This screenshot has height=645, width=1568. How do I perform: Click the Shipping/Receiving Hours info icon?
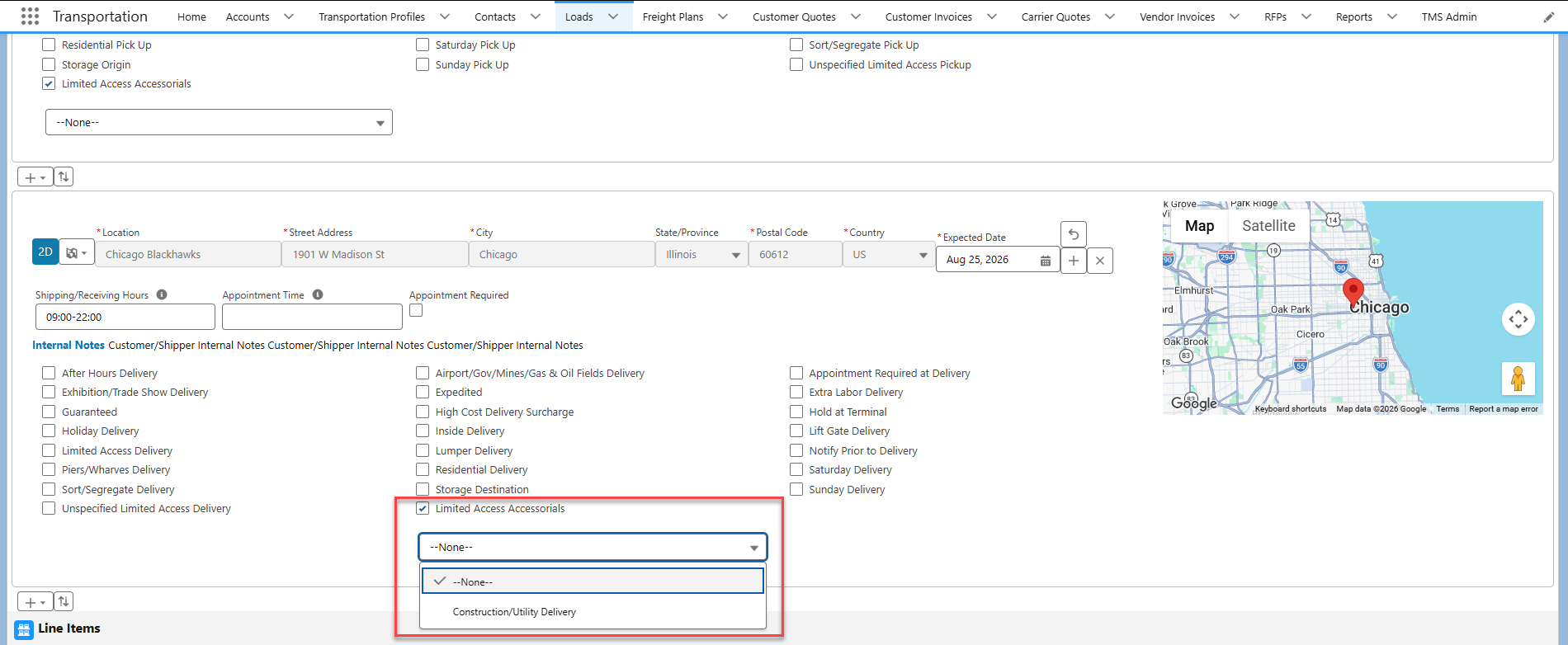point(162,294)
